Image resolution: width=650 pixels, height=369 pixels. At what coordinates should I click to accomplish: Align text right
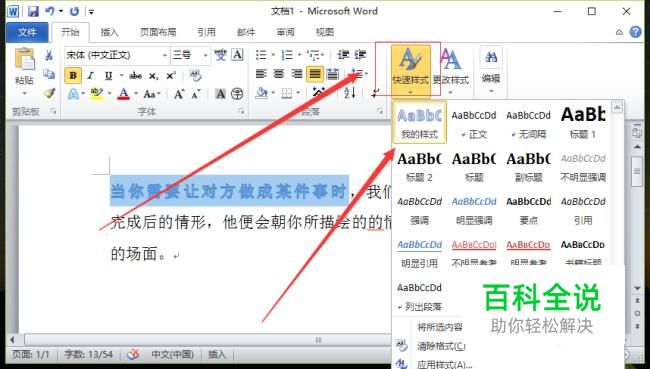point(297,74)
